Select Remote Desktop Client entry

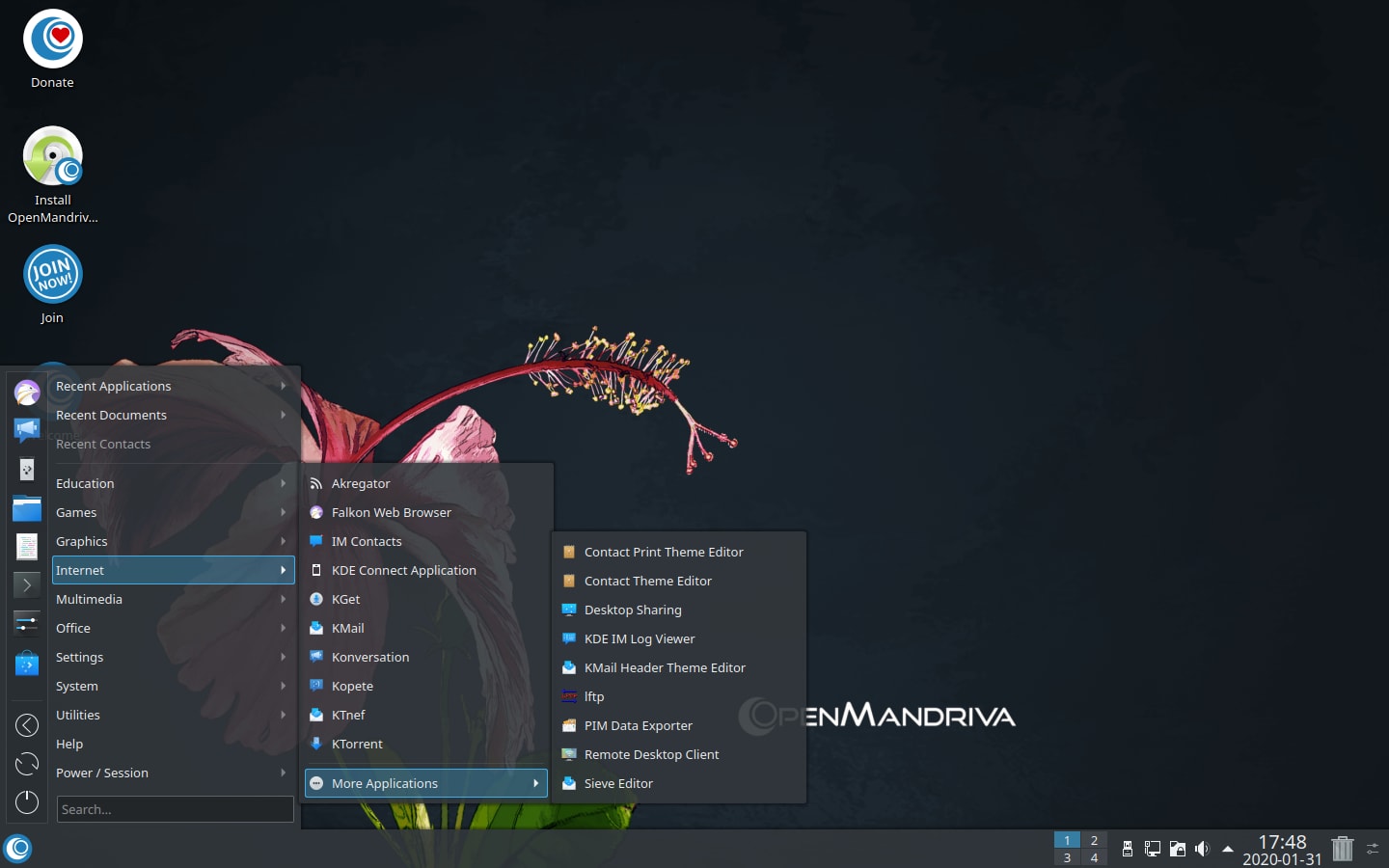click(651, 754)
